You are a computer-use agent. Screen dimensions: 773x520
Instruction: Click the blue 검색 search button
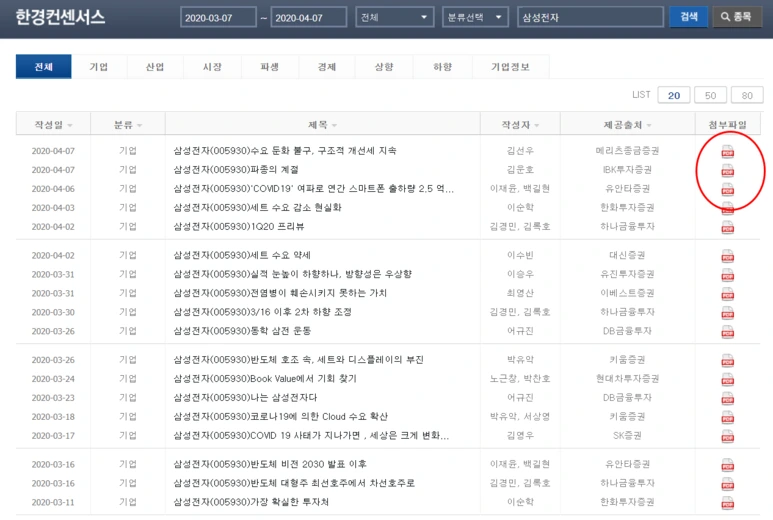pyautogui.click(x=689, y=17)
